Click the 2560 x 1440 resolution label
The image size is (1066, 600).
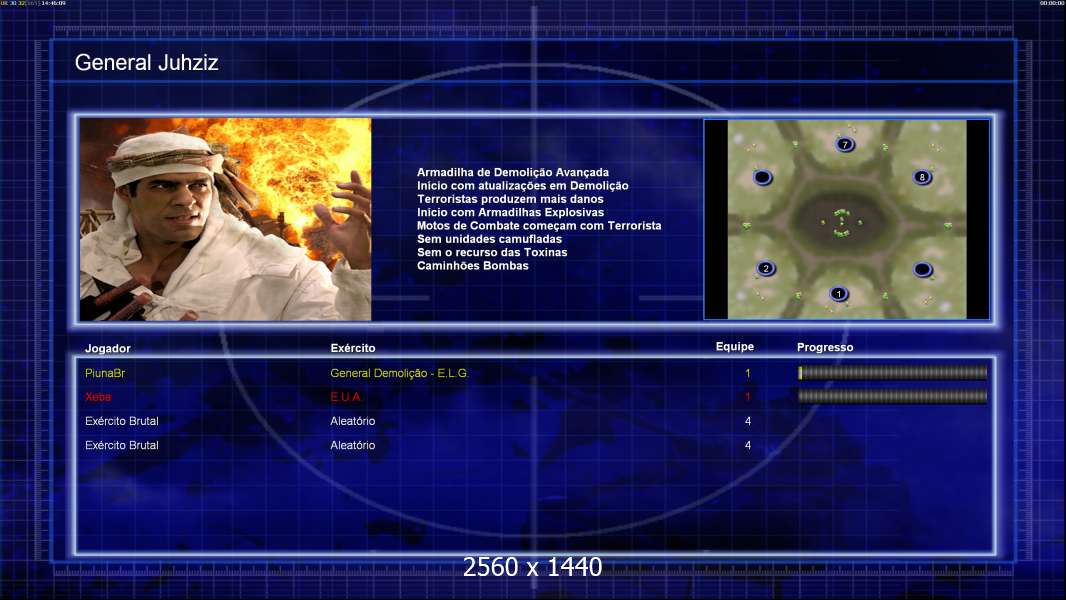coord(532,567)
